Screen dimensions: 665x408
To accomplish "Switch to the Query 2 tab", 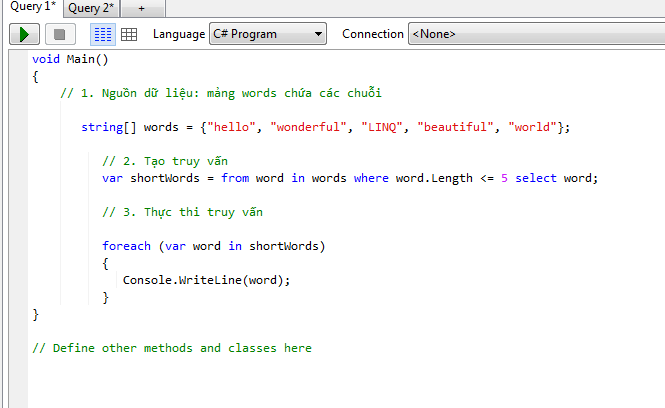I will [91, 8].
